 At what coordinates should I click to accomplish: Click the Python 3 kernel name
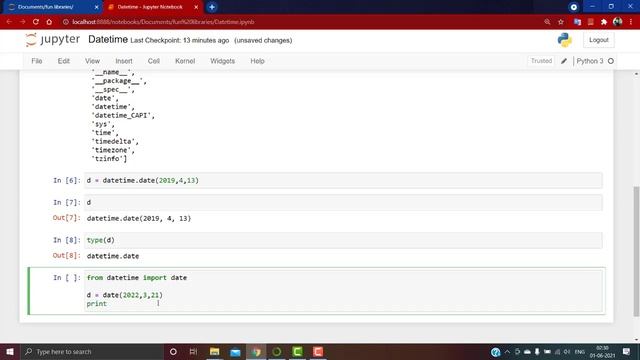590,61
